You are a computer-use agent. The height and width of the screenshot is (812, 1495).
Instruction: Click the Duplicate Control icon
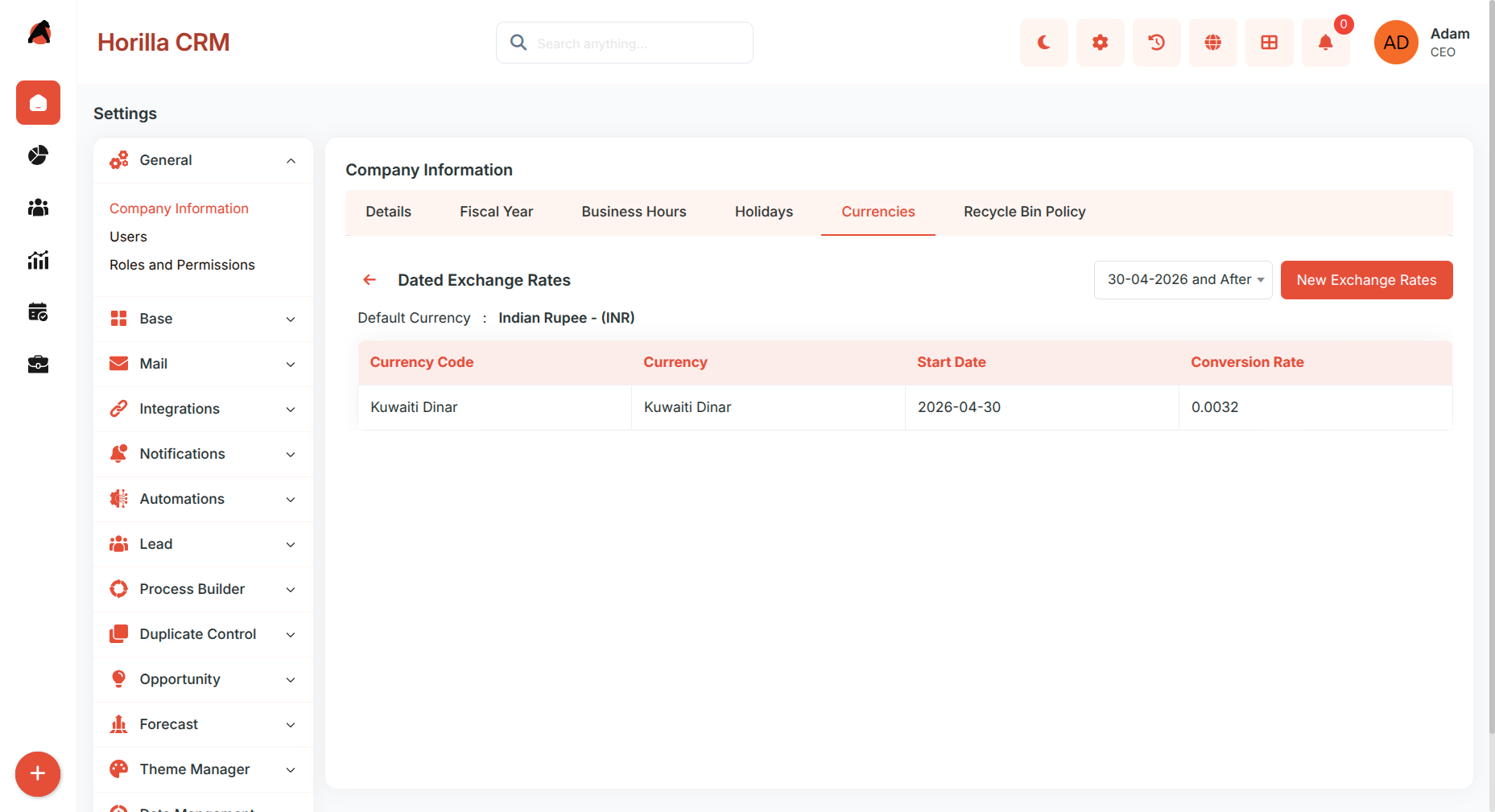pos(119,634)
